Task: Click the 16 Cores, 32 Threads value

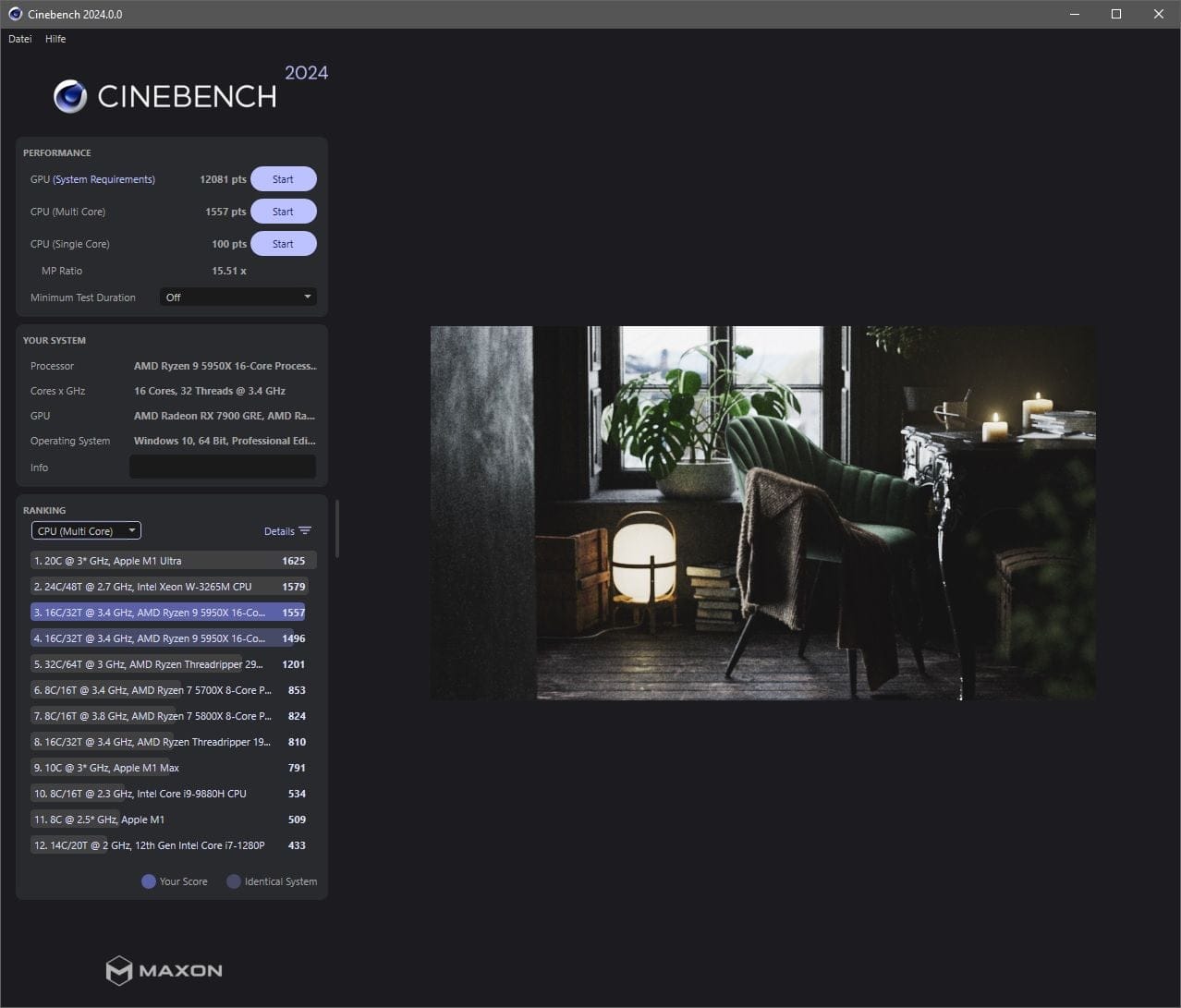Action: pos(210,391)
